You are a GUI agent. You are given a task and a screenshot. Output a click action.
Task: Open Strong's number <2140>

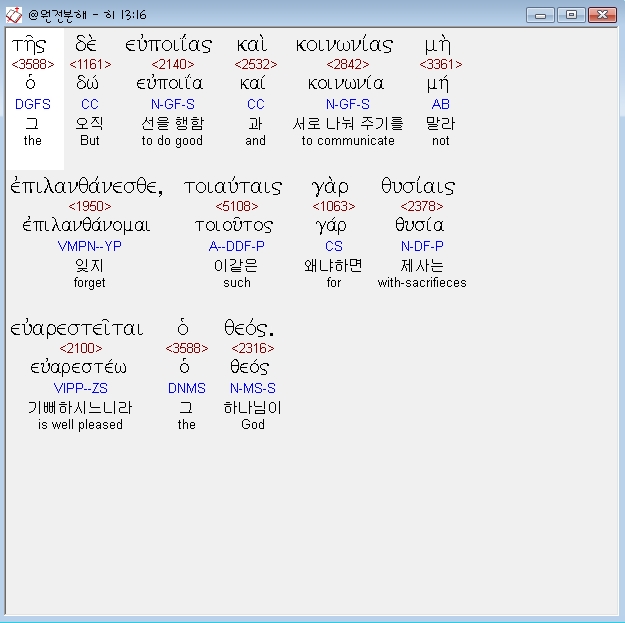point(173,64)
